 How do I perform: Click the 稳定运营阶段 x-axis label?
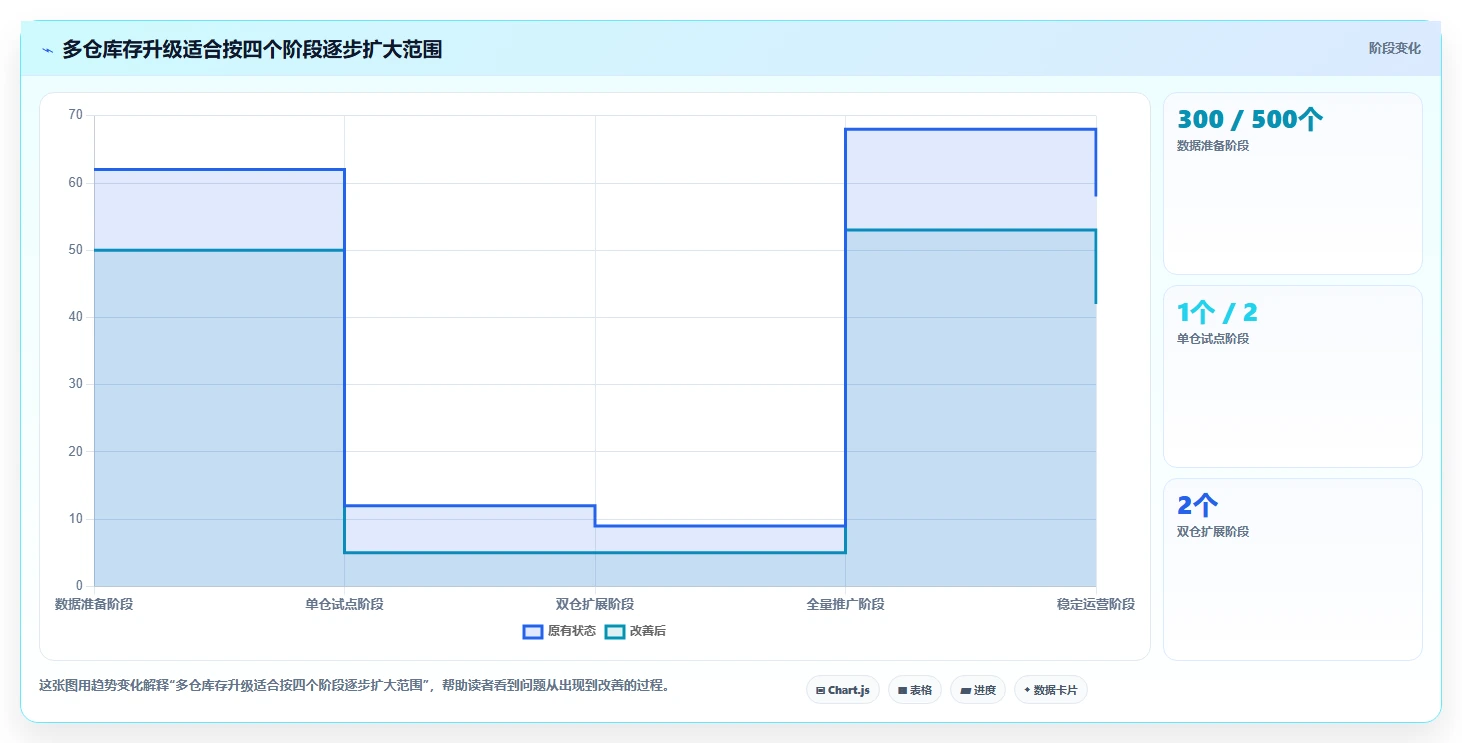tap(1096, 604)
